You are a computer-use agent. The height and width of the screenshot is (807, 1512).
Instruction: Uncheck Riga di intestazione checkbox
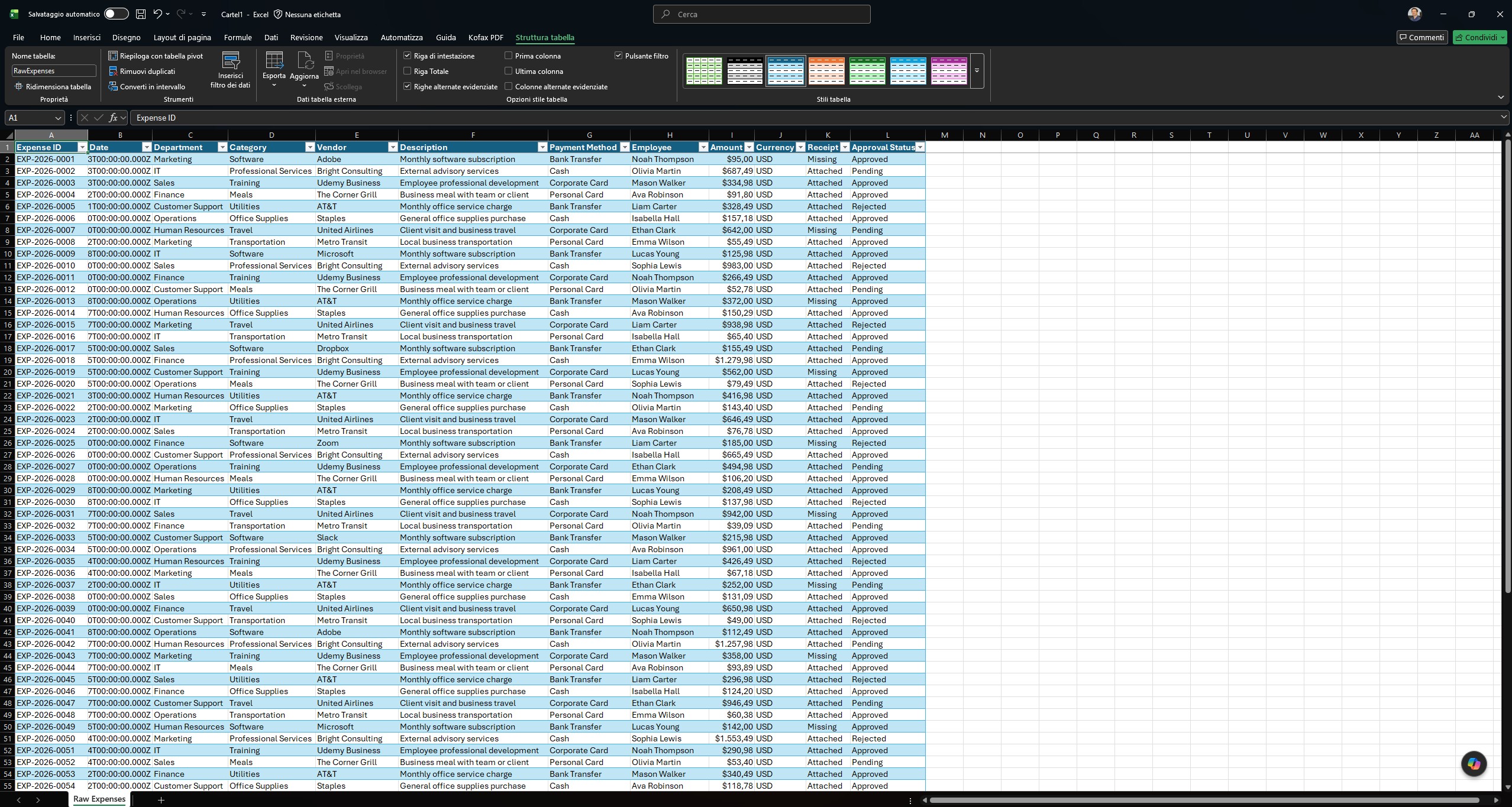point(407,56)
